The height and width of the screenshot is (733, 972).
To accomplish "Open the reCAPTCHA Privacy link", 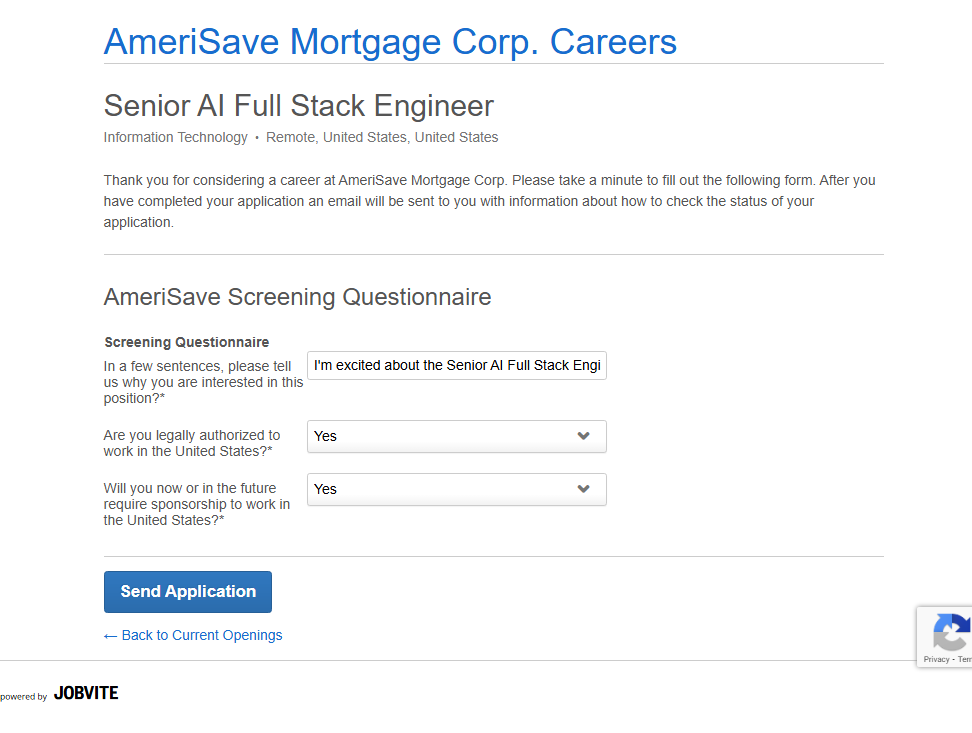I will 937,659.
